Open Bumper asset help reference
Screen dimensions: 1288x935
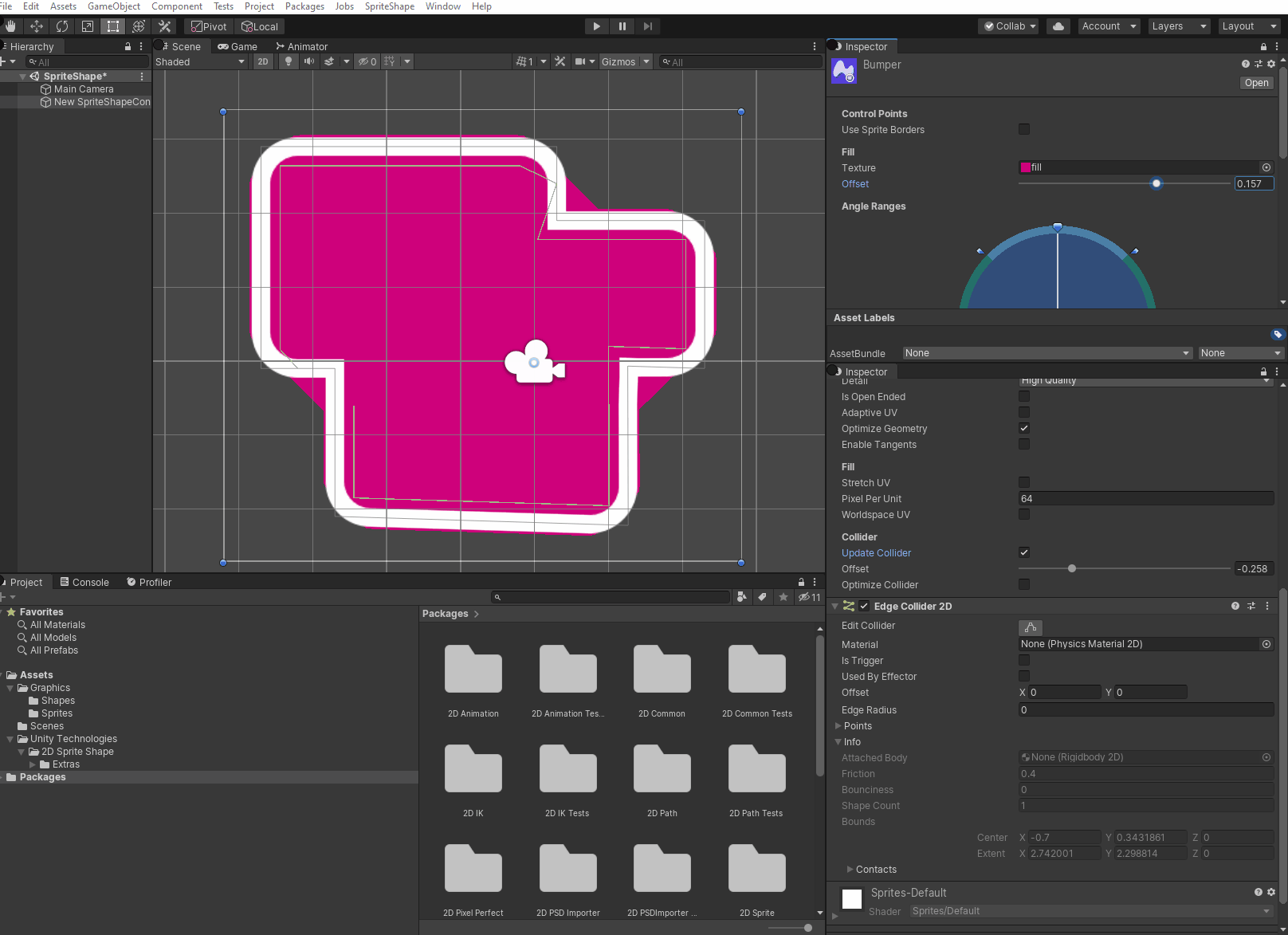click(x=1246, y=64)
